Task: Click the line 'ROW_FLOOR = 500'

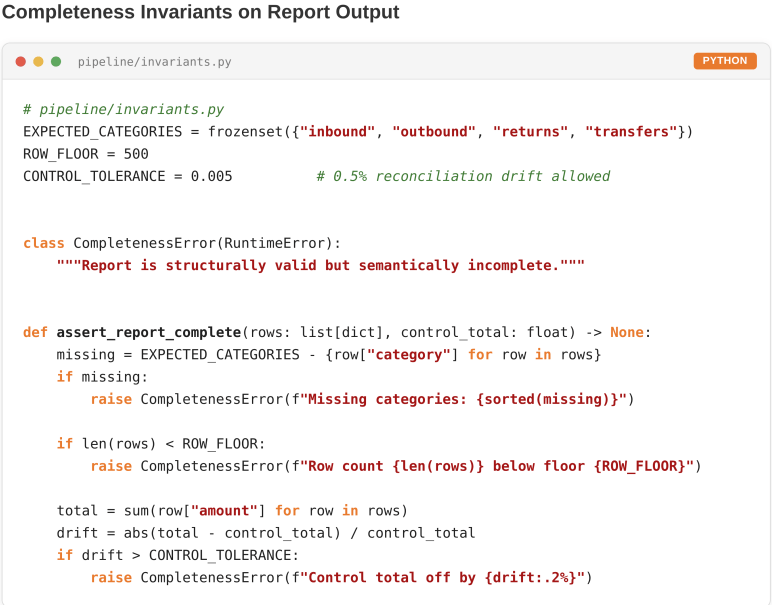Action: [86, 154]
